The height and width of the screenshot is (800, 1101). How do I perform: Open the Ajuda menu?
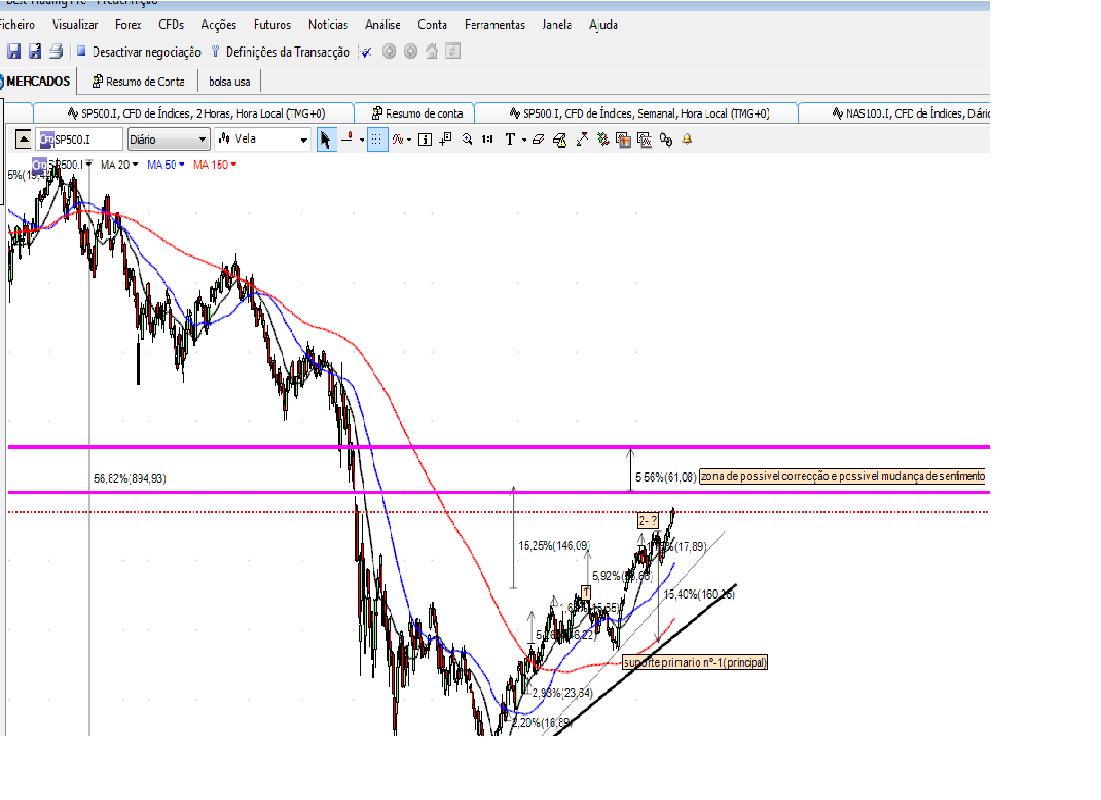coord(603,25)
